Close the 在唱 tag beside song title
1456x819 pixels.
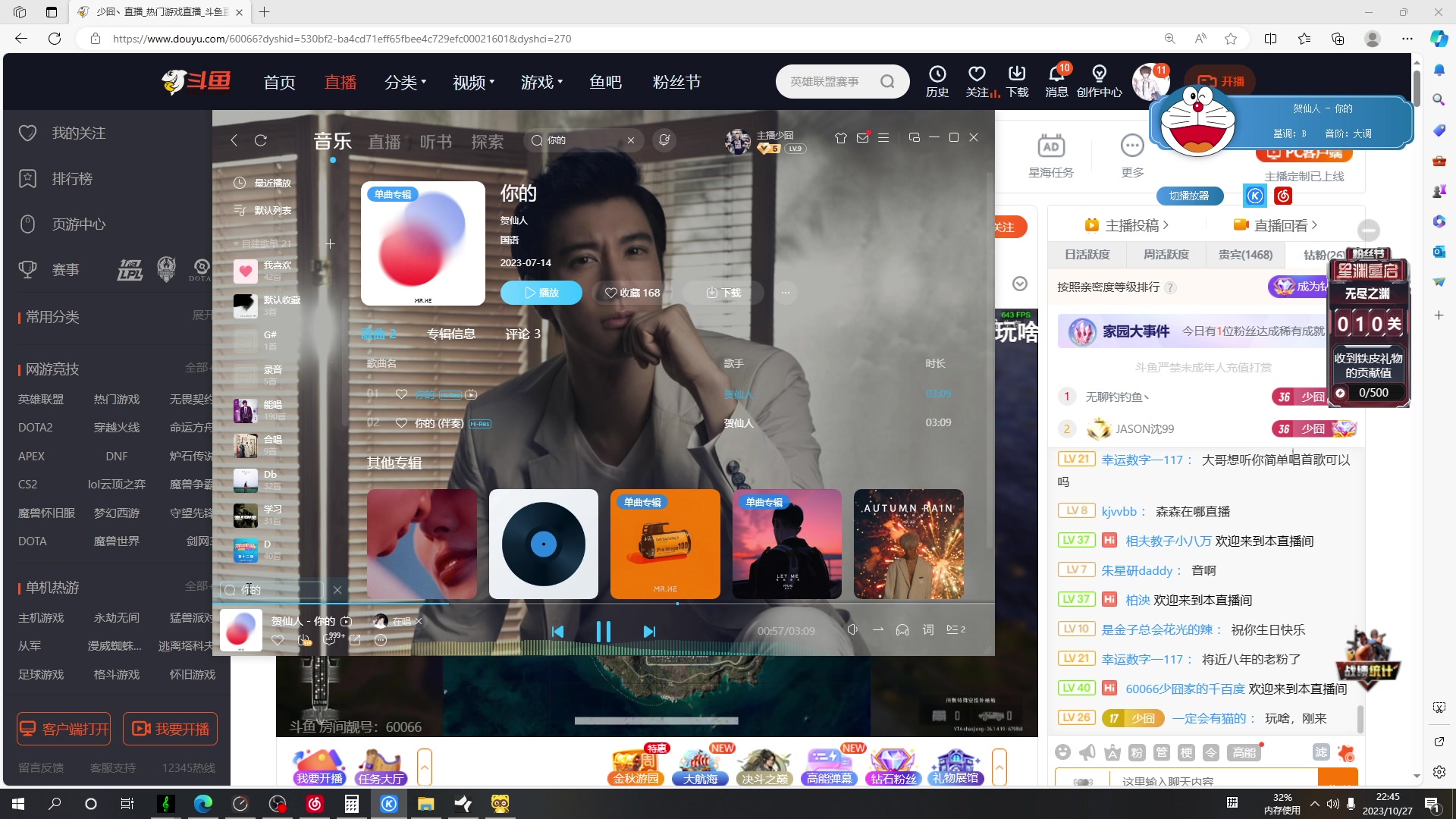pyautogui.click(x=418, y=621)
